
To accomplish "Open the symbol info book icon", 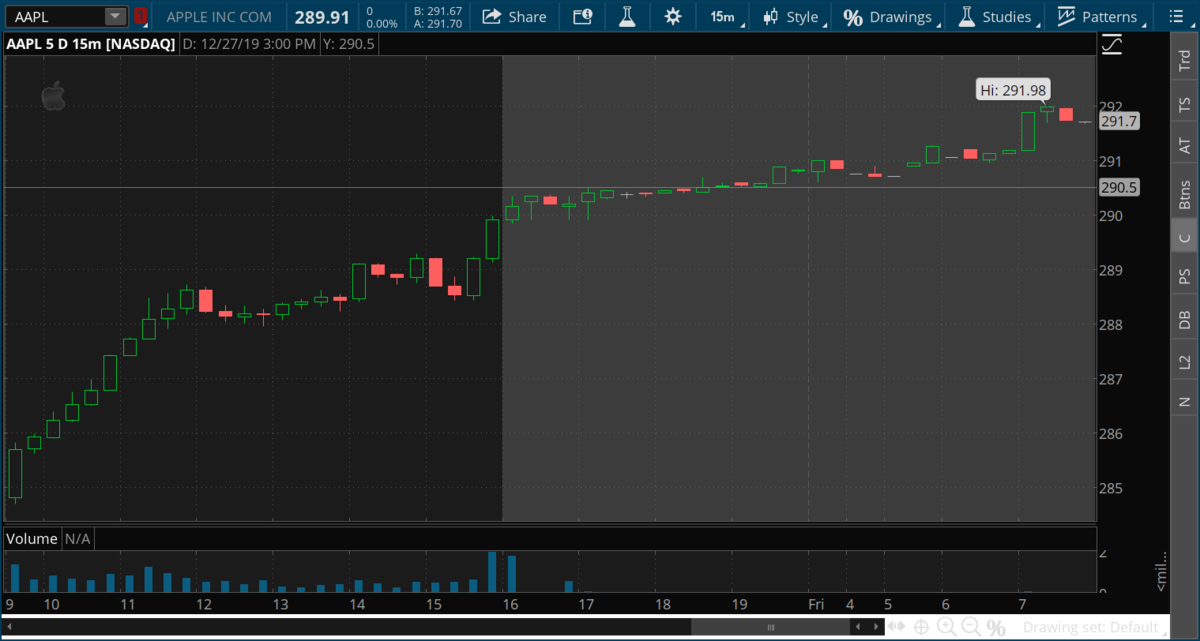I will pyautogui.click(x=583, y=17).
